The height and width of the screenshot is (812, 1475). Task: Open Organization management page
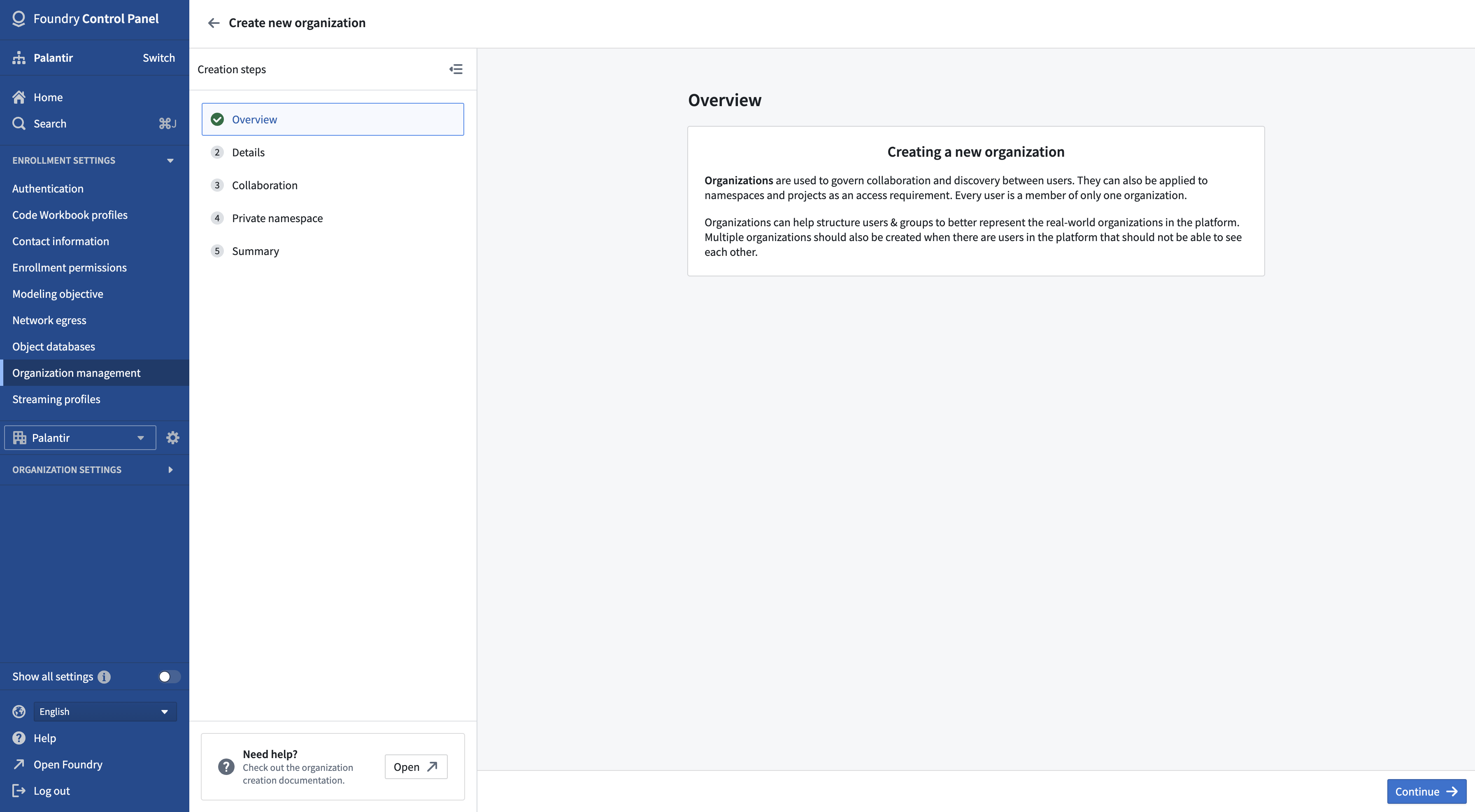click(x=95, y=373)
